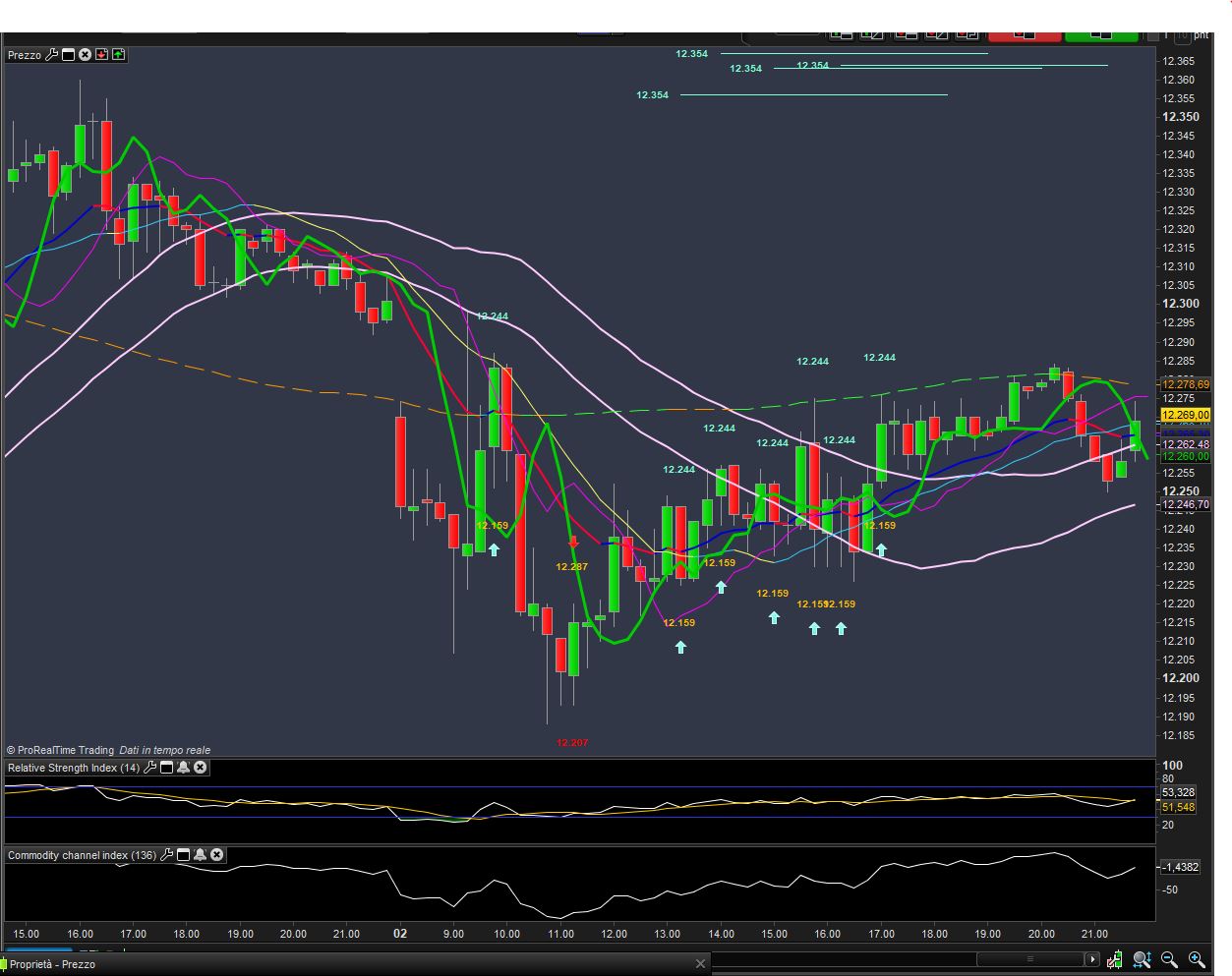Click the 02 date label on time axis
The width and height of the screenshot is (1232, 976).
coord(400,934)
